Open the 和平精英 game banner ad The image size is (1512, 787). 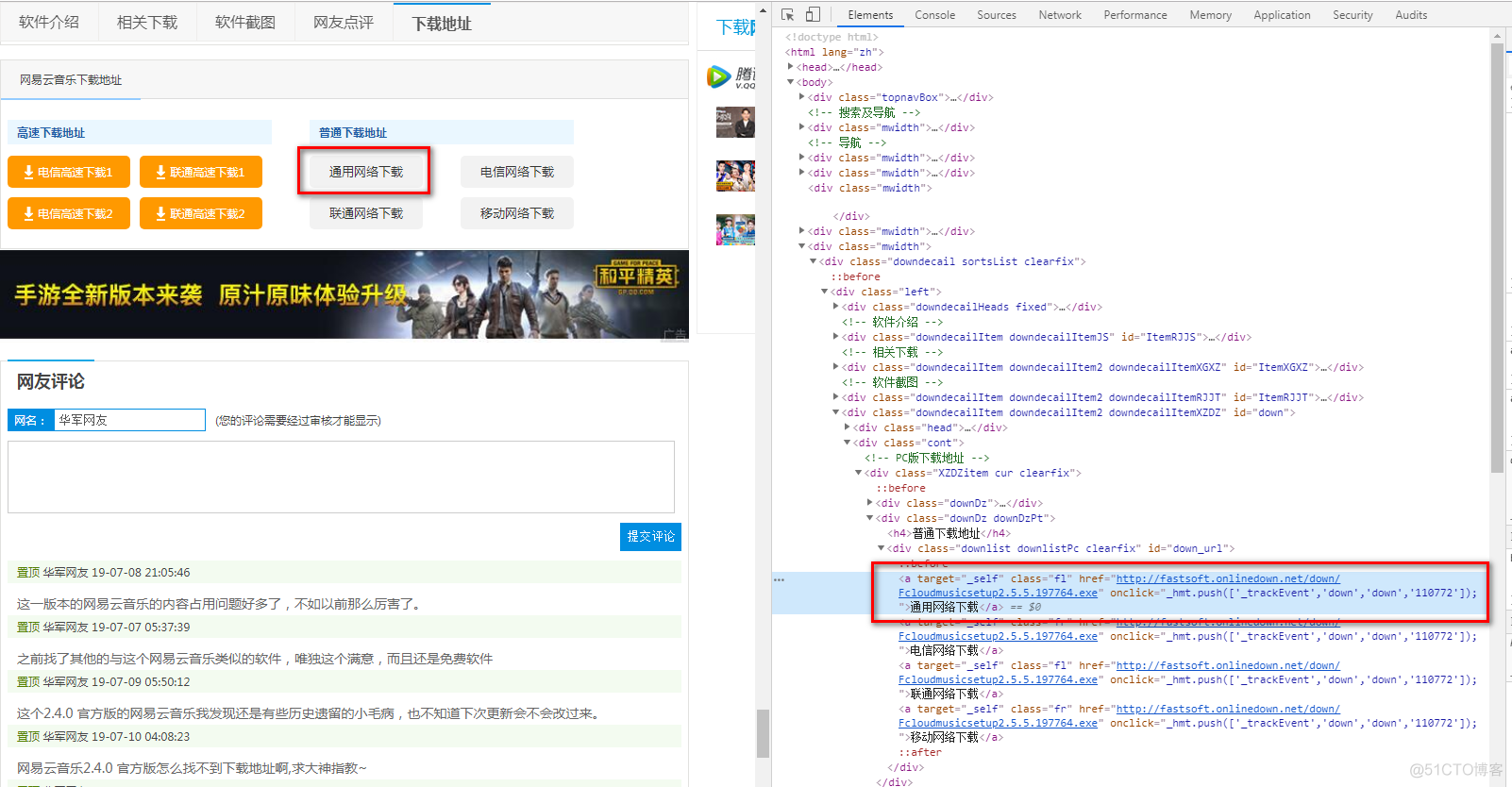(x=344, y=294)
